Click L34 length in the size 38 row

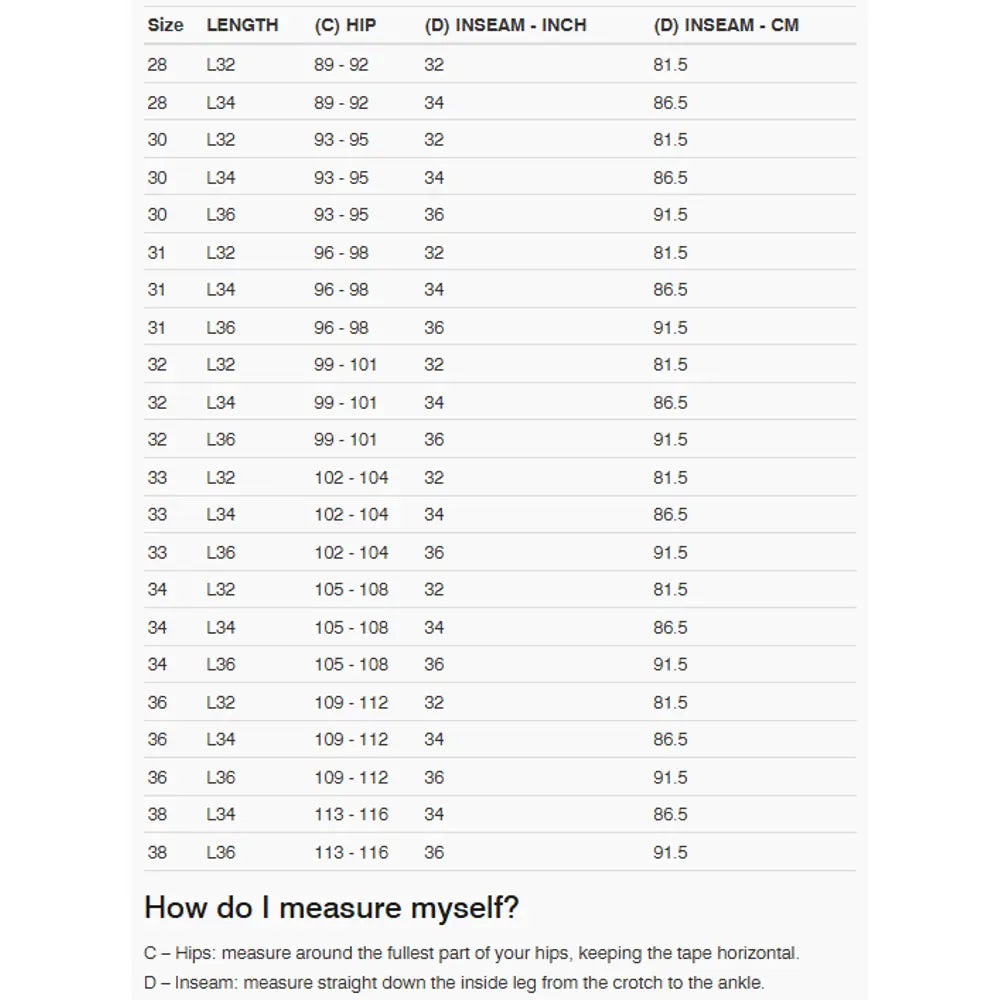[221, 815]
